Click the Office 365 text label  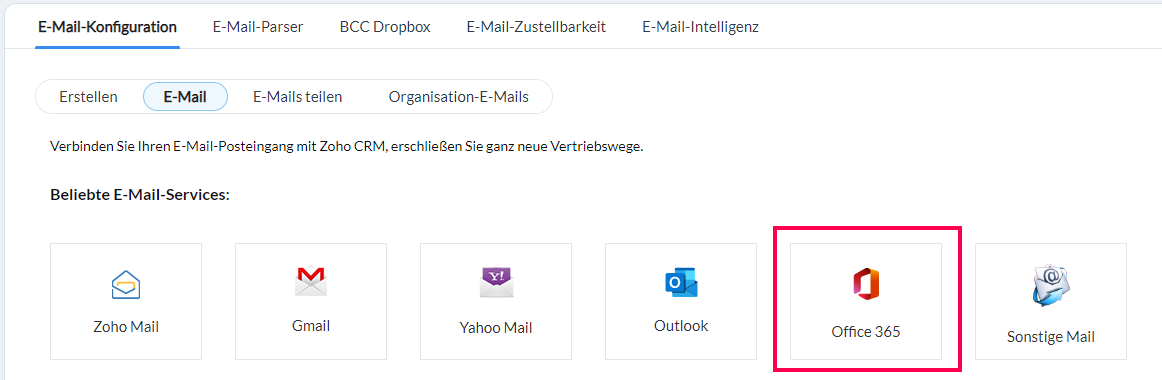click(866, 332)
